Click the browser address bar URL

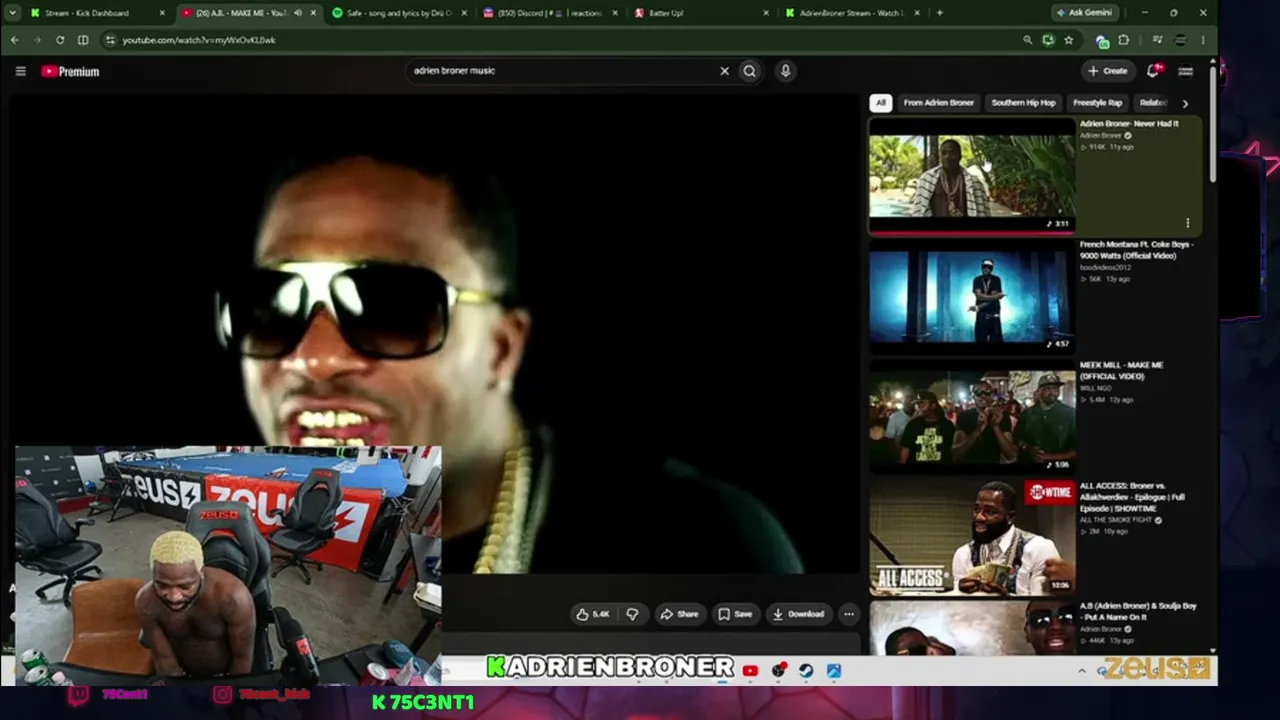click(199, 40)
